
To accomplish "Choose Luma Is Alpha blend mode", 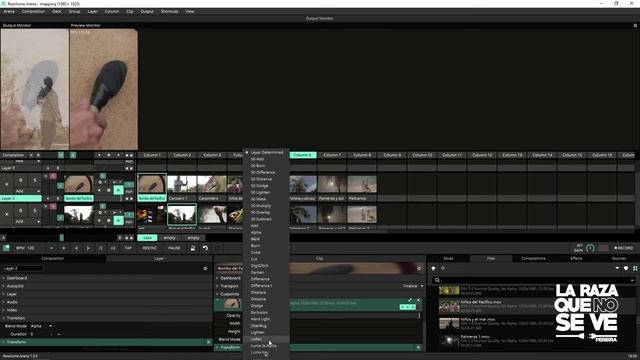I will (x=266, y=346).
